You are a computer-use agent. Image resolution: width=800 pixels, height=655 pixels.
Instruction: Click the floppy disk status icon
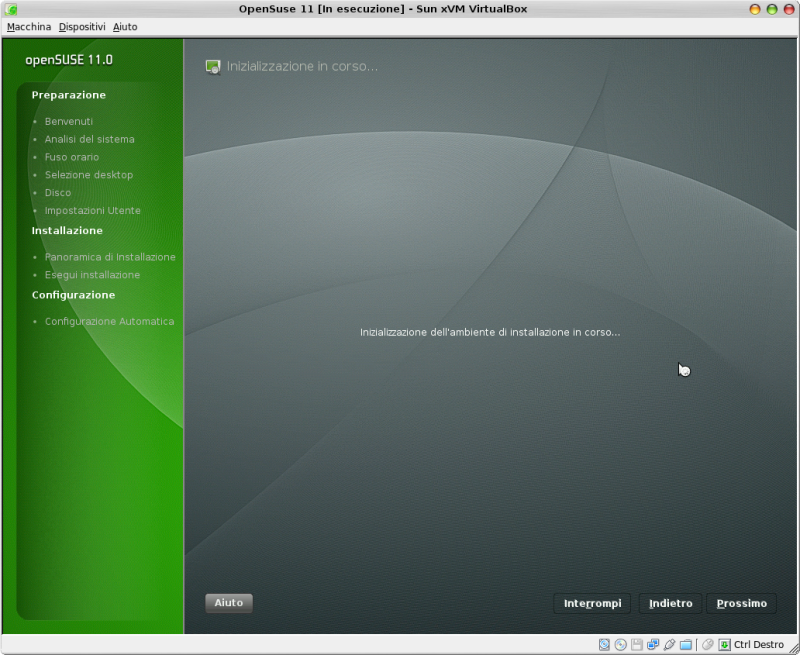(637, 645)
